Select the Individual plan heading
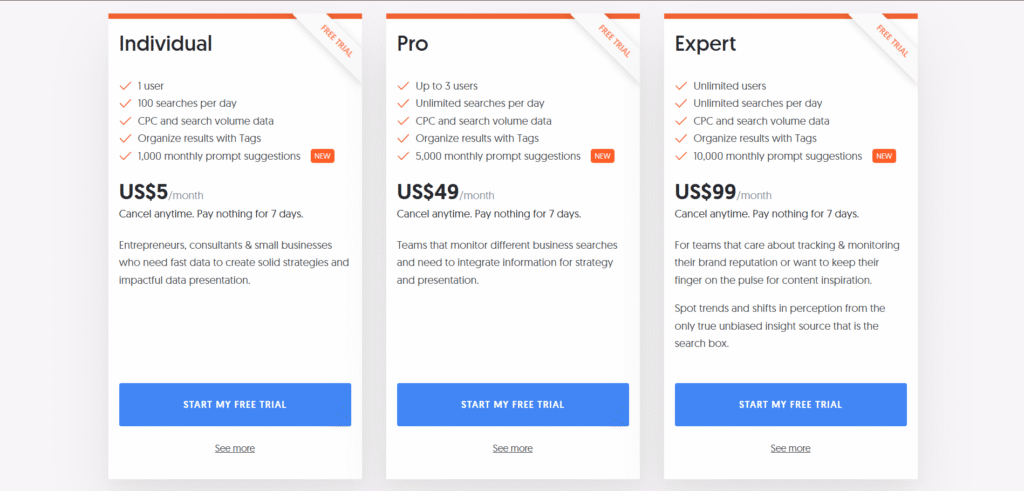The height and width of the screenshot is (491, 1024). 165,44
